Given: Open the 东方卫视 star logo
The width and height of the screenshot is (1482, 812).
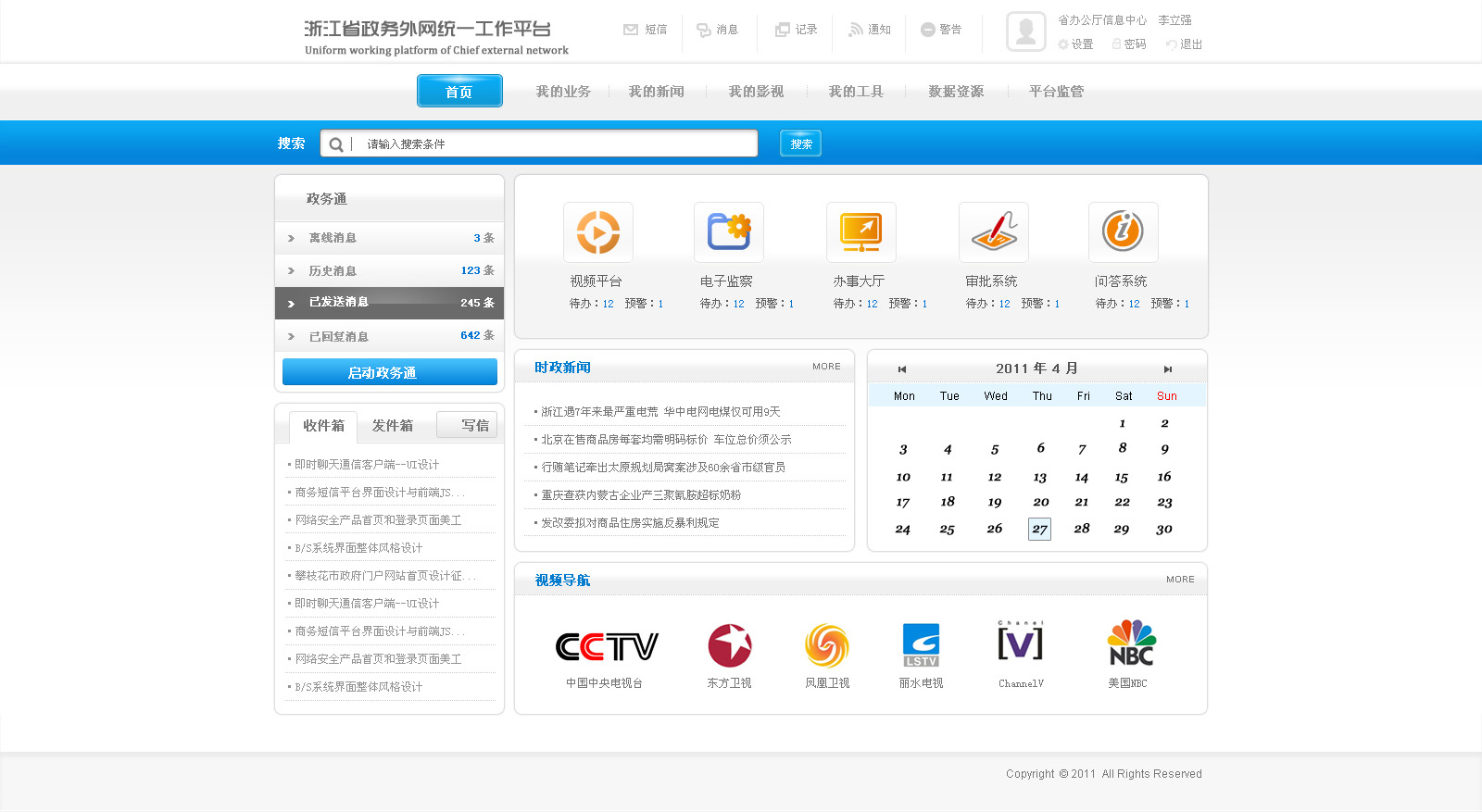Looking at the screenshot, I should 730,645.
